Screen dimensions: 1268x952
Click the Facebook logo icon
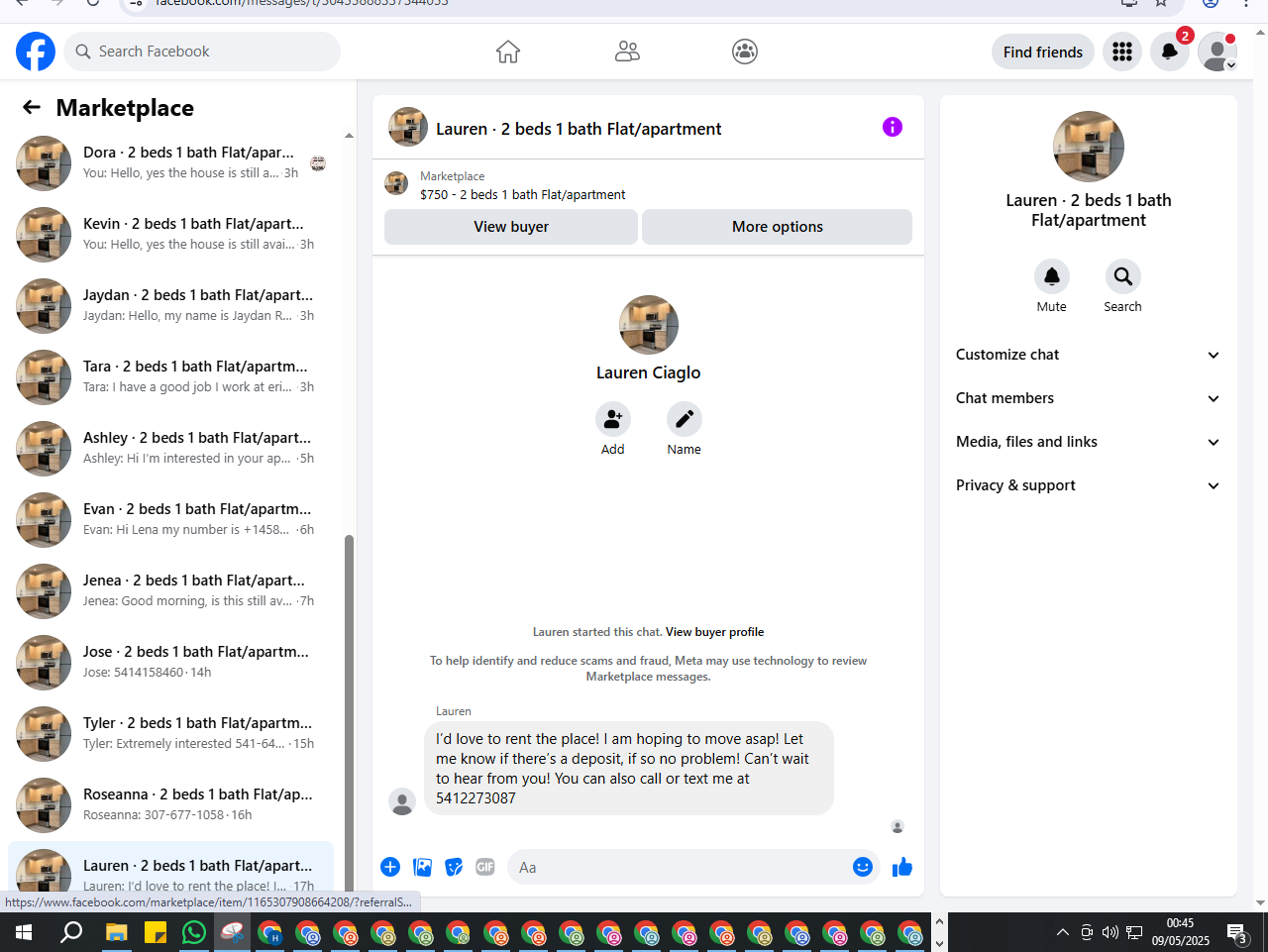coord(36,52)
